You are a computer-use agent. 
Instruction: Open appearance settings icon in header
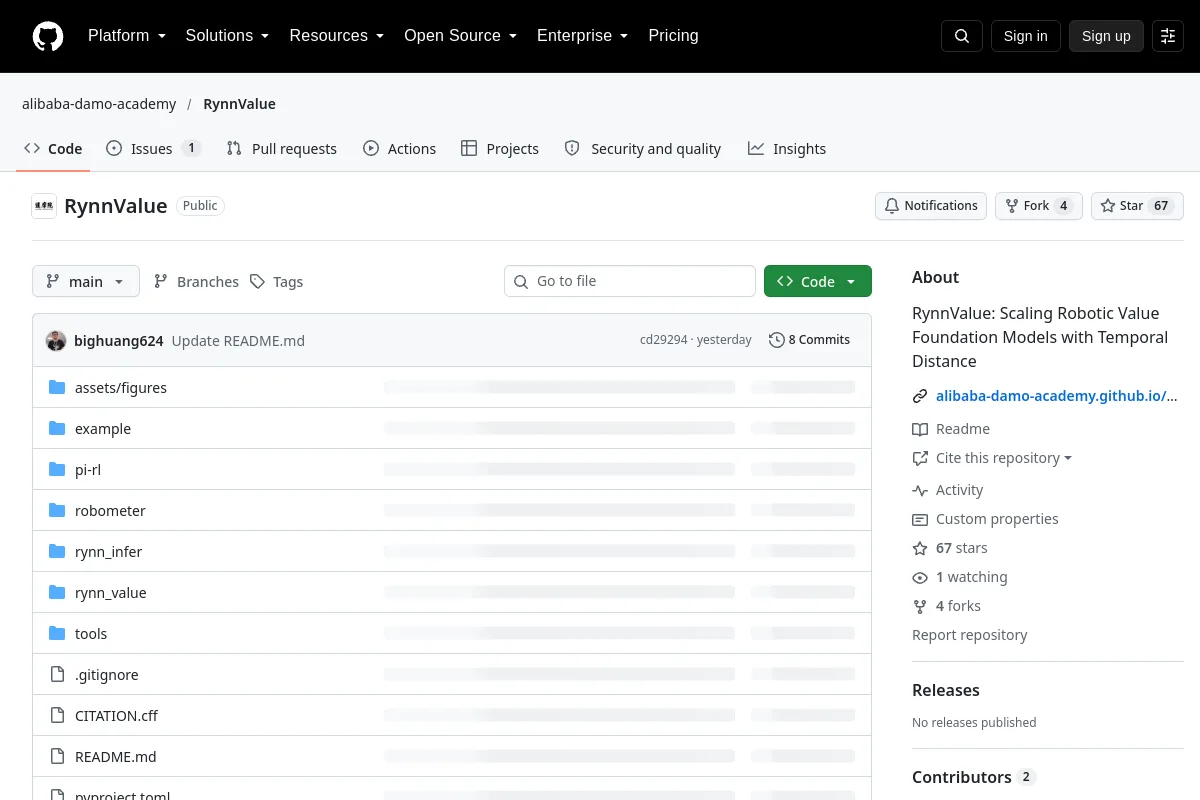[x=1168, y=36]
